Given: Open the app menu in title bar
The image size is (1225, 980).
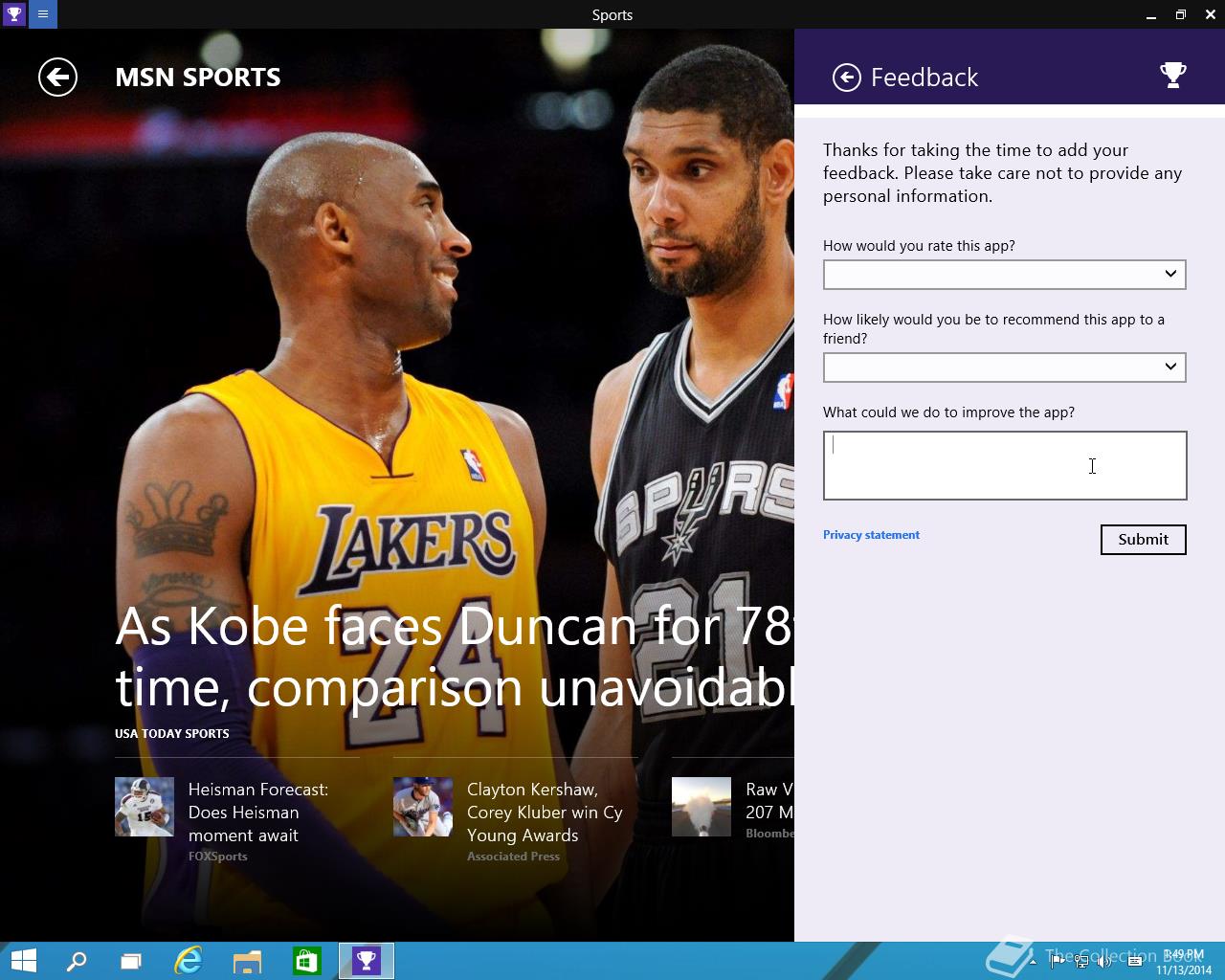Looking at the screenshot, I should click(x=43, y=14).
